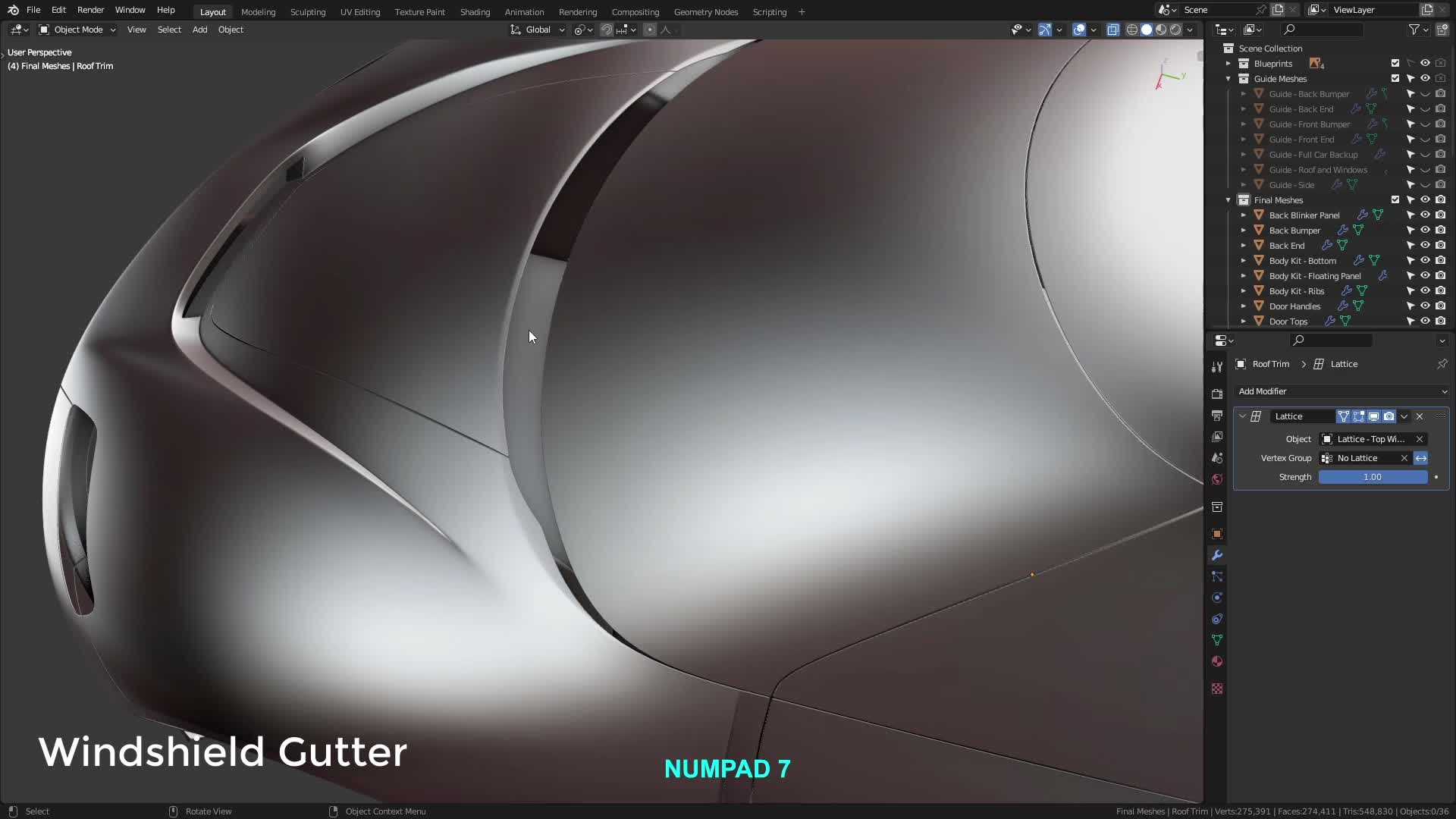Hide Back Bumper with eye icon
The image size is (1456, 819).
click(x=1426, y=231)
